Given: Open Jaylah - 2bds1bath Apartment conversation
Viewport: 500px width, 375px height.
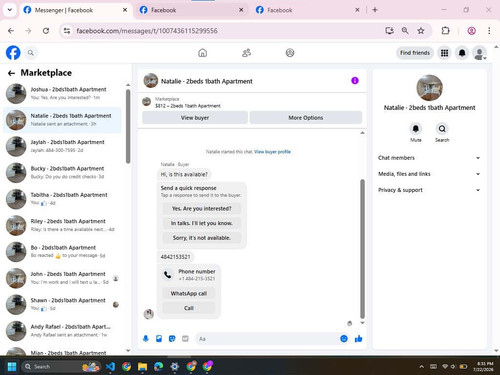Looking at the screenshot, I should coord(63,146).
